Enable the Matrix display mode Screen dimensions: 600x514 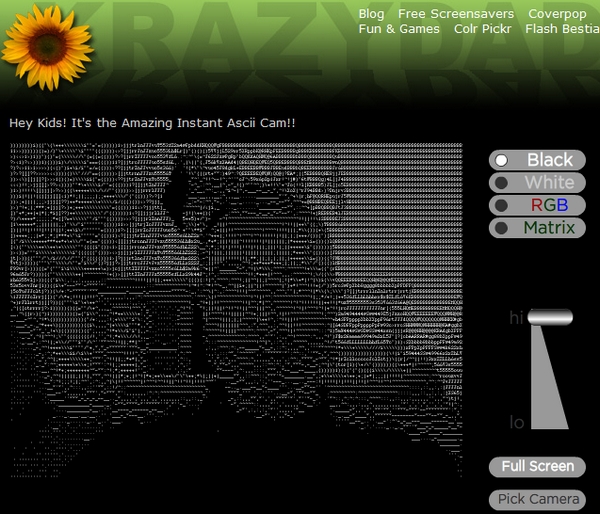pyautogui.click(x=537, y=228)
